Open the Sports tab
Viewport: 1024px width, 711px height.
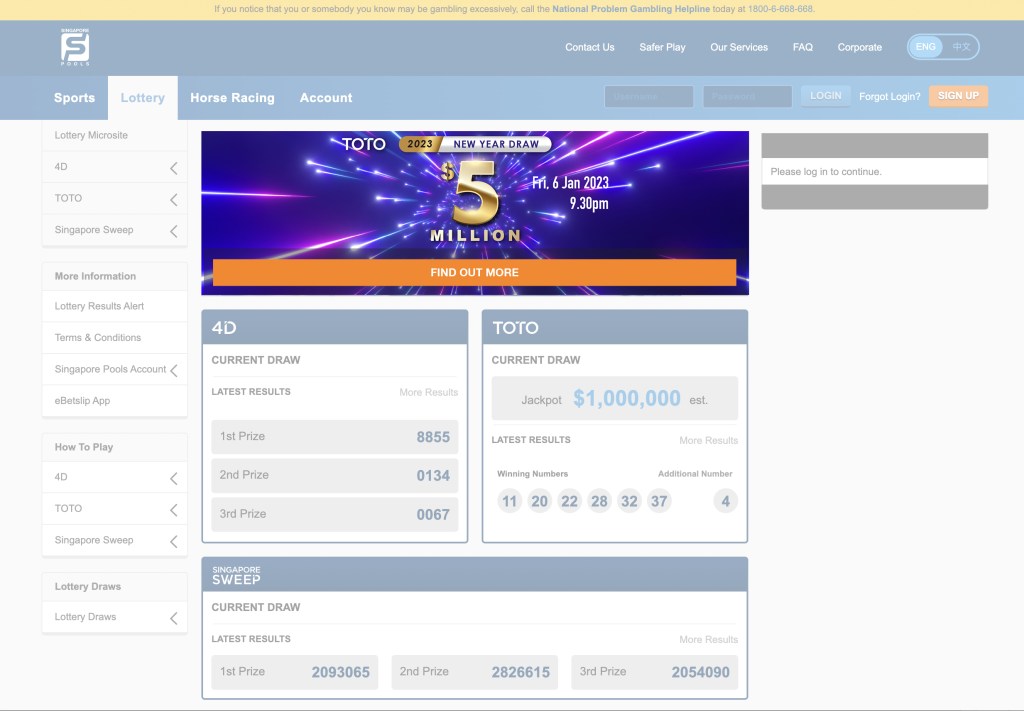[x=74, y=98]
